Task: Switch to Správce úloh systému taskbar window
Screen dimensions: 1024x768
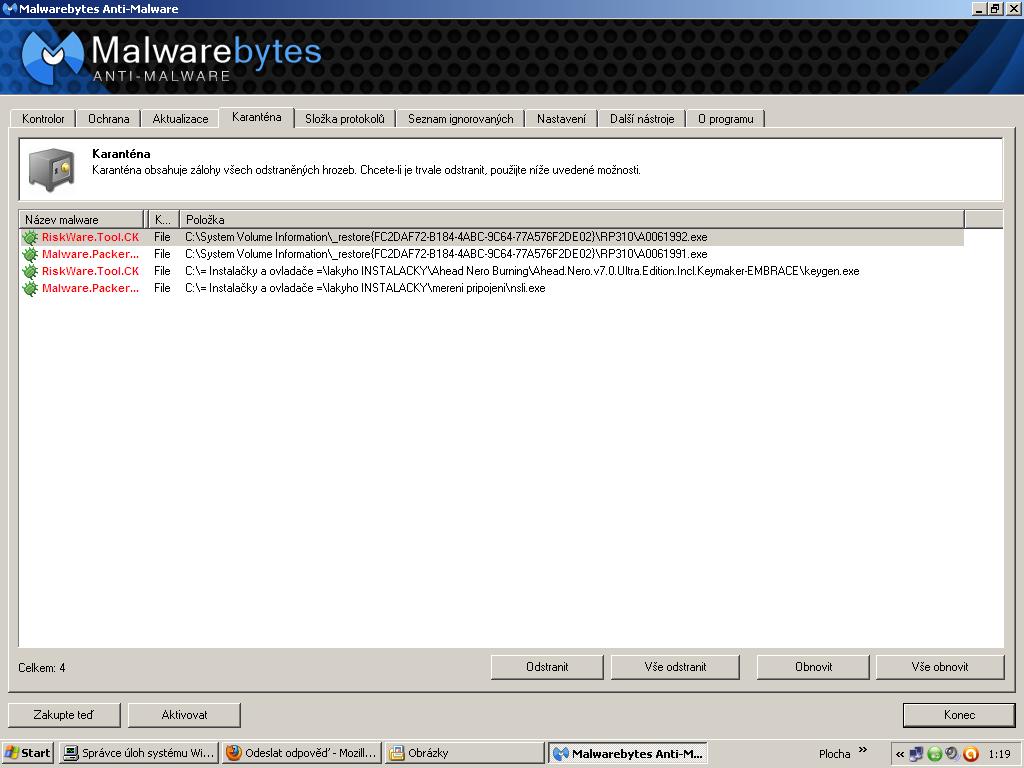Action: click(x=138, y=753)
